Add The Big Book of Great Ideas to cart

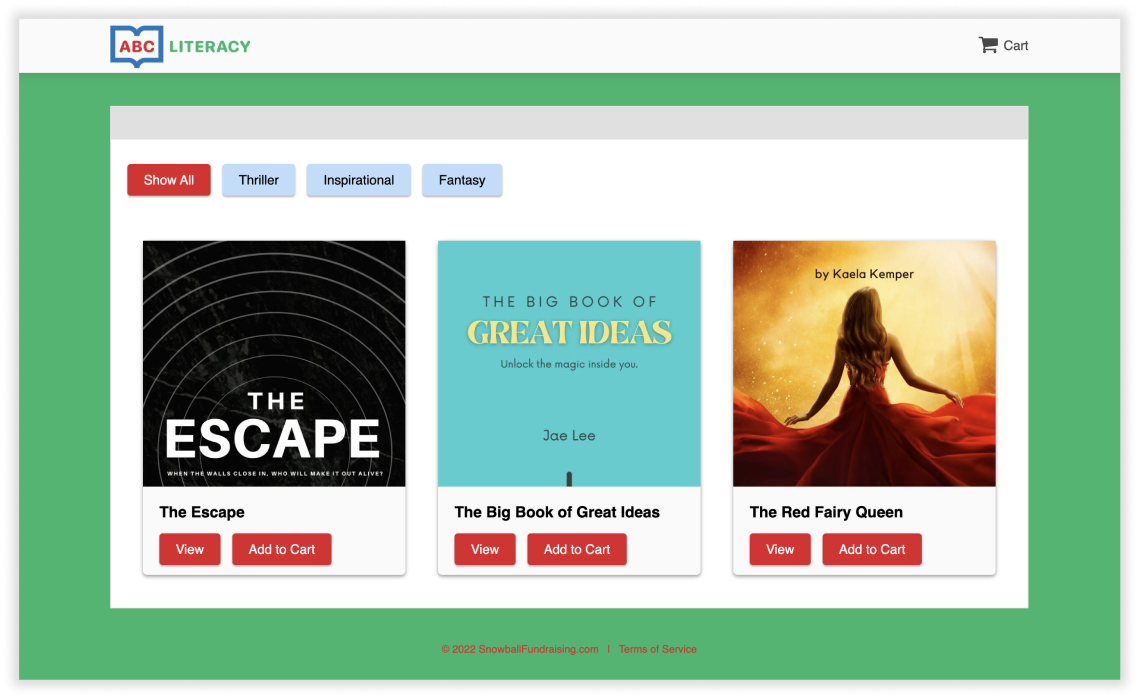point(577,549)
